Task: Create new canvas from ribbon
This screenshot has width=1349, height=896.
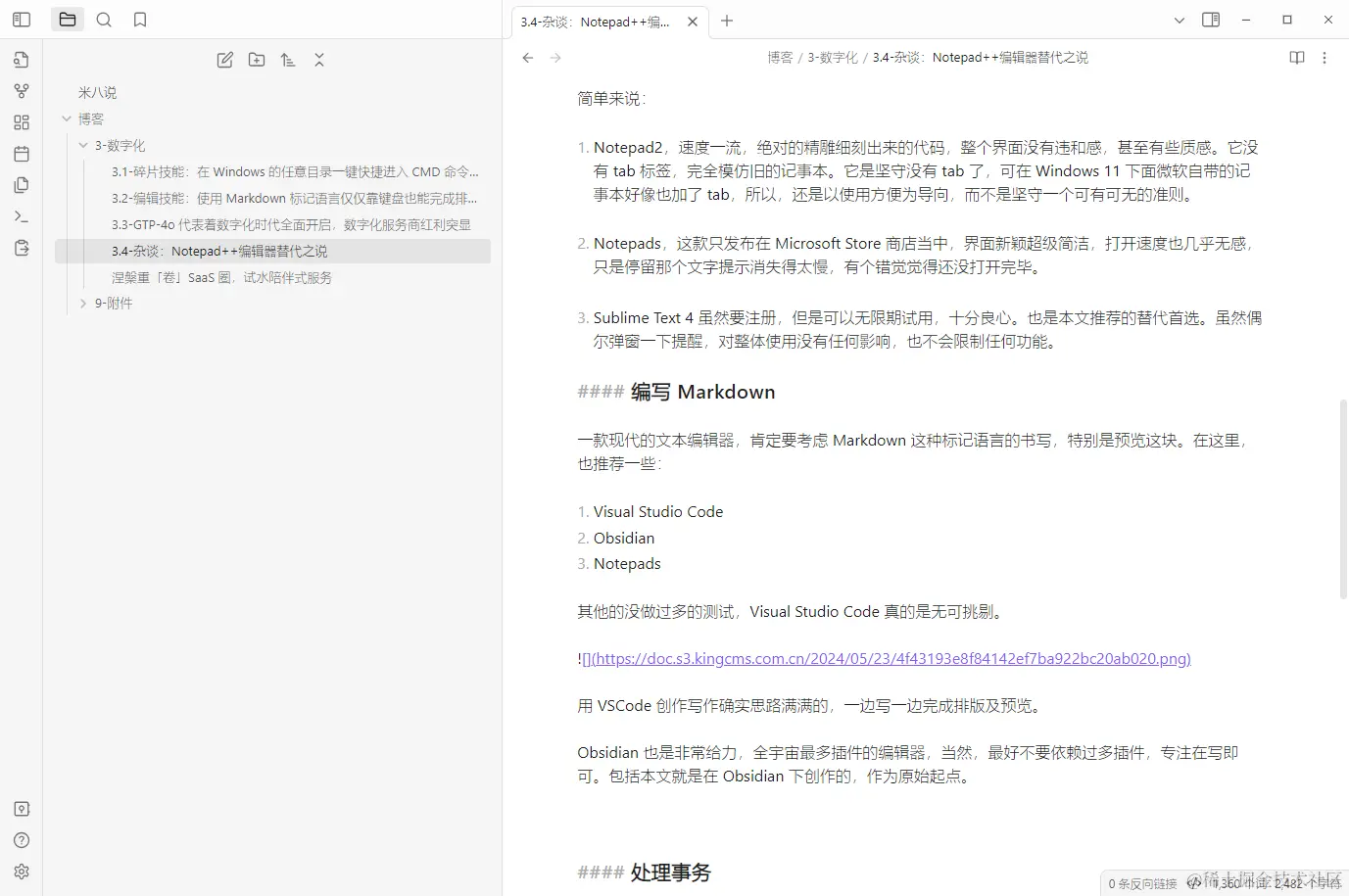Action: coord(22,122)
